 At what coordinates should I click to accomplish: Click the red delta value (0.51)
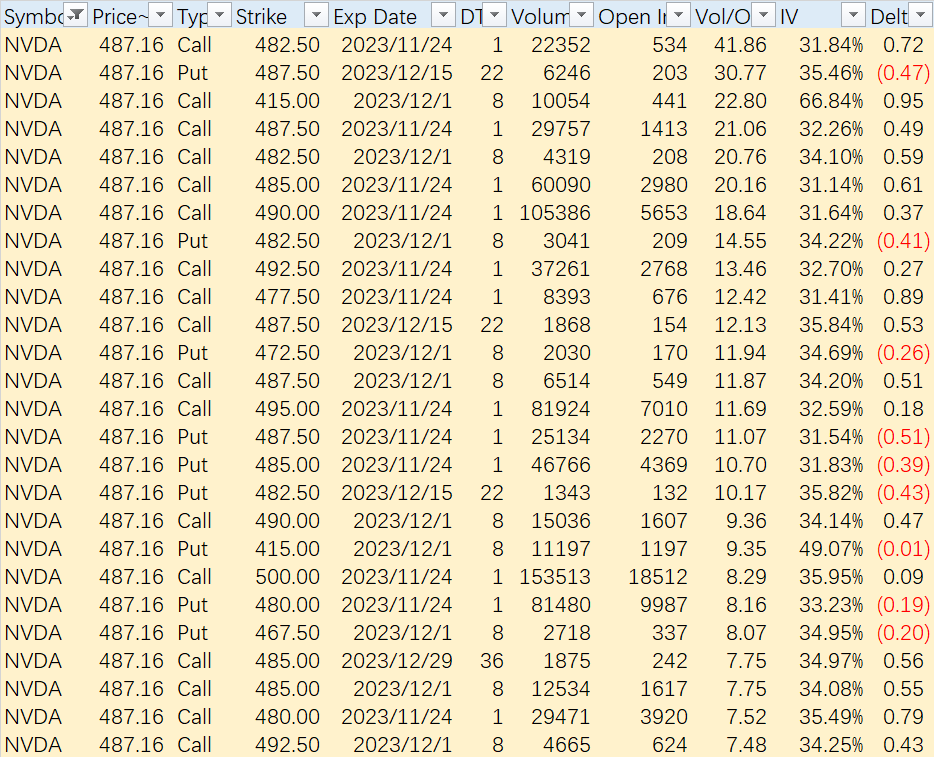pyautogui.click(x=903, y=437)
